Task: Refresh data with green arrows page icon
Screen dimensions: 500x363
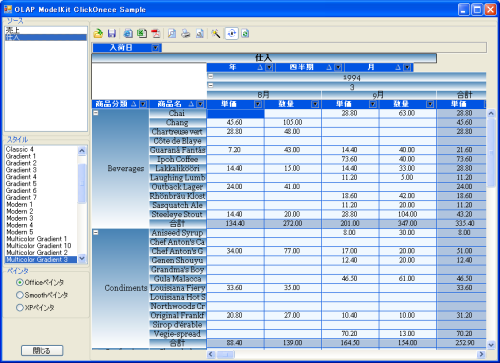Action: coord(245,33)
